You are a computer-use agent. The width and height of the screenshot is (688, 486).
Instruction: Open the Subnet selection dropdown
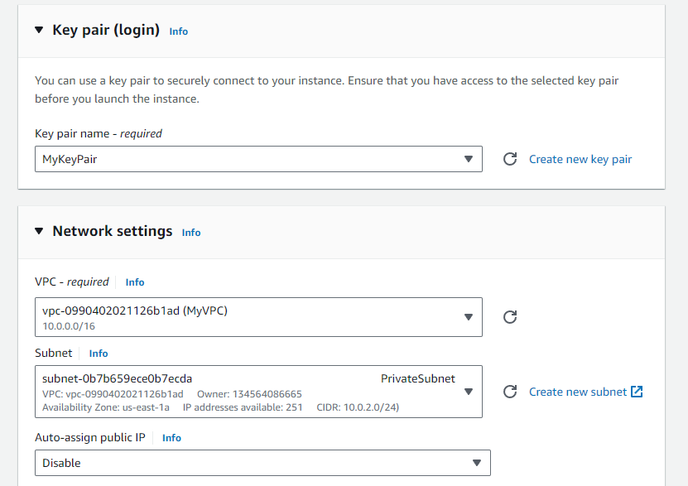pyautogui.click(x=258, y=391)
